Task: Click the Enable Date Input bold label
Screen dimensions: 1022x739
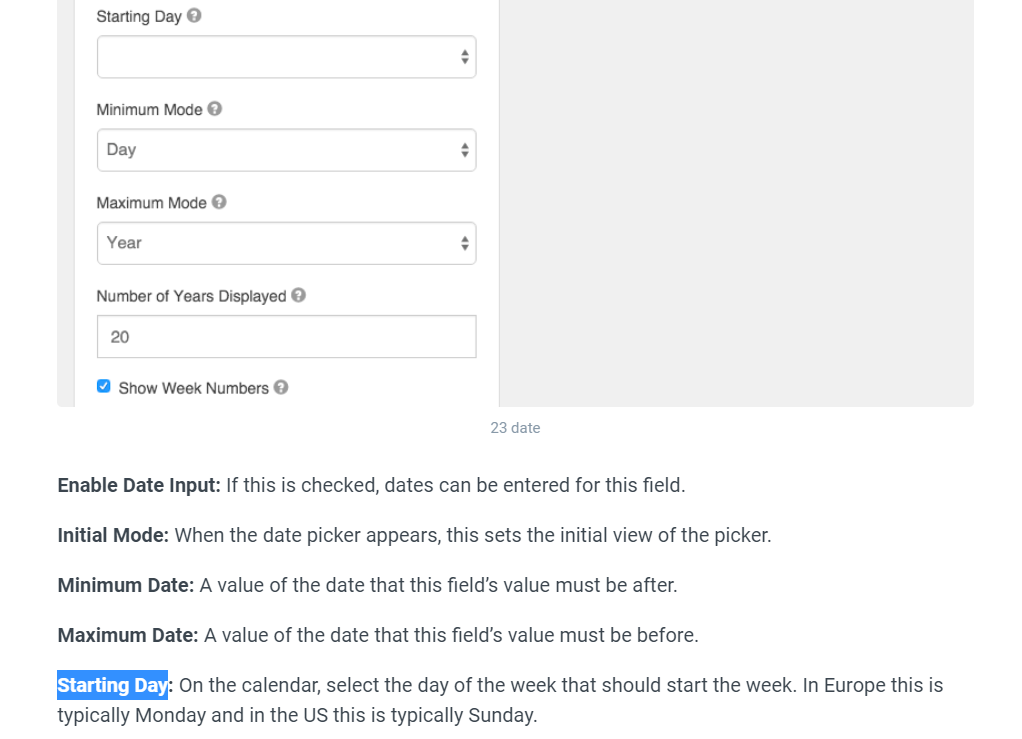Action: click(x=138, y=485)
